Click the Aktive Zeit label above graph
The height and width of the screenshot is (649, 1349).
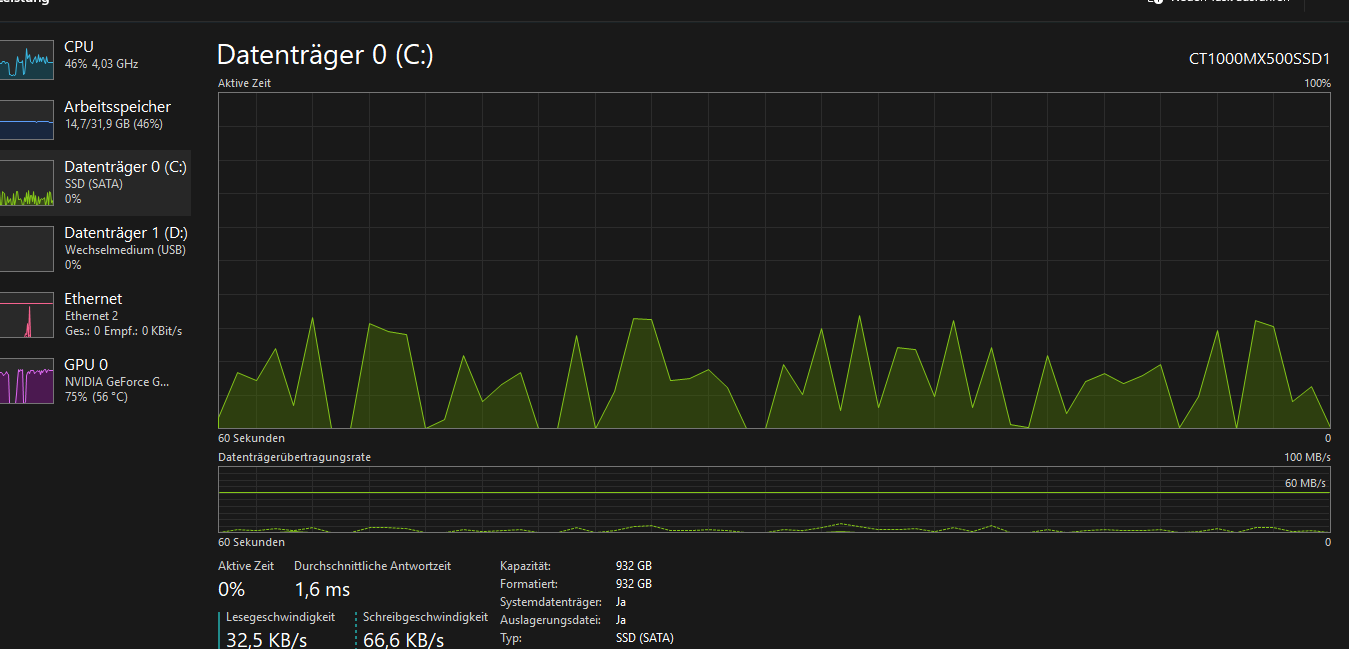pos(244,84)
